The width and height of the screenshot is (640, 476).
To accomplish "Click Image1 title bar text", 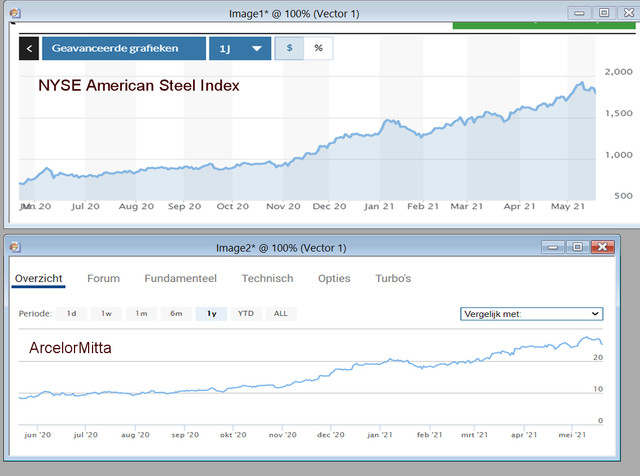I will pos(294,14).
